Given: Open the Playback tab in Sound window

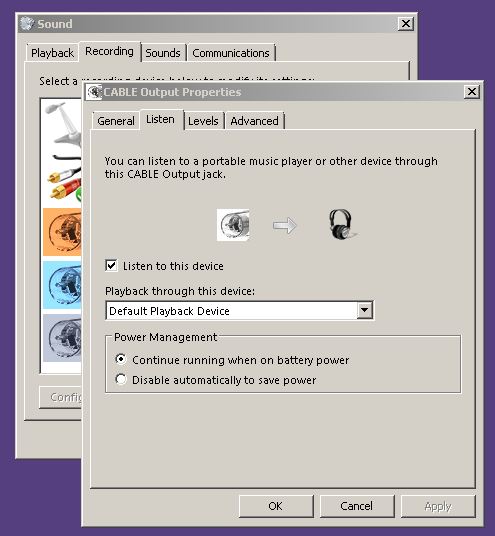Looking at the screenshot, I should pyautogui.click(x=52, y=53).
